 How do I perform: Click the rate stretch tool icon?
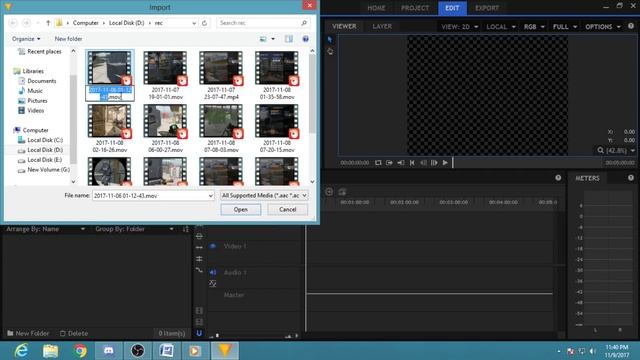(199, 270)
